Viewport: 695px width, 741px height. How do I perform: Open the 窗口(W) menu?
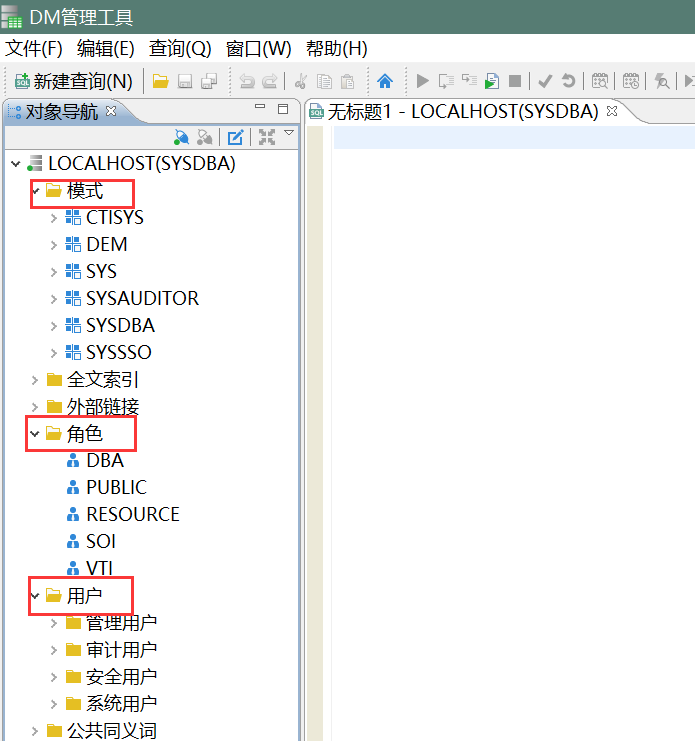point(258,49)
